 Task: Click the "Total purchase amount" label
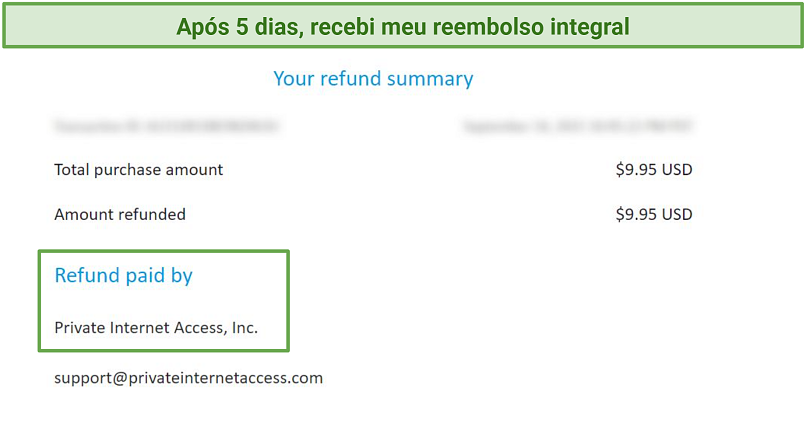[139, 170]
